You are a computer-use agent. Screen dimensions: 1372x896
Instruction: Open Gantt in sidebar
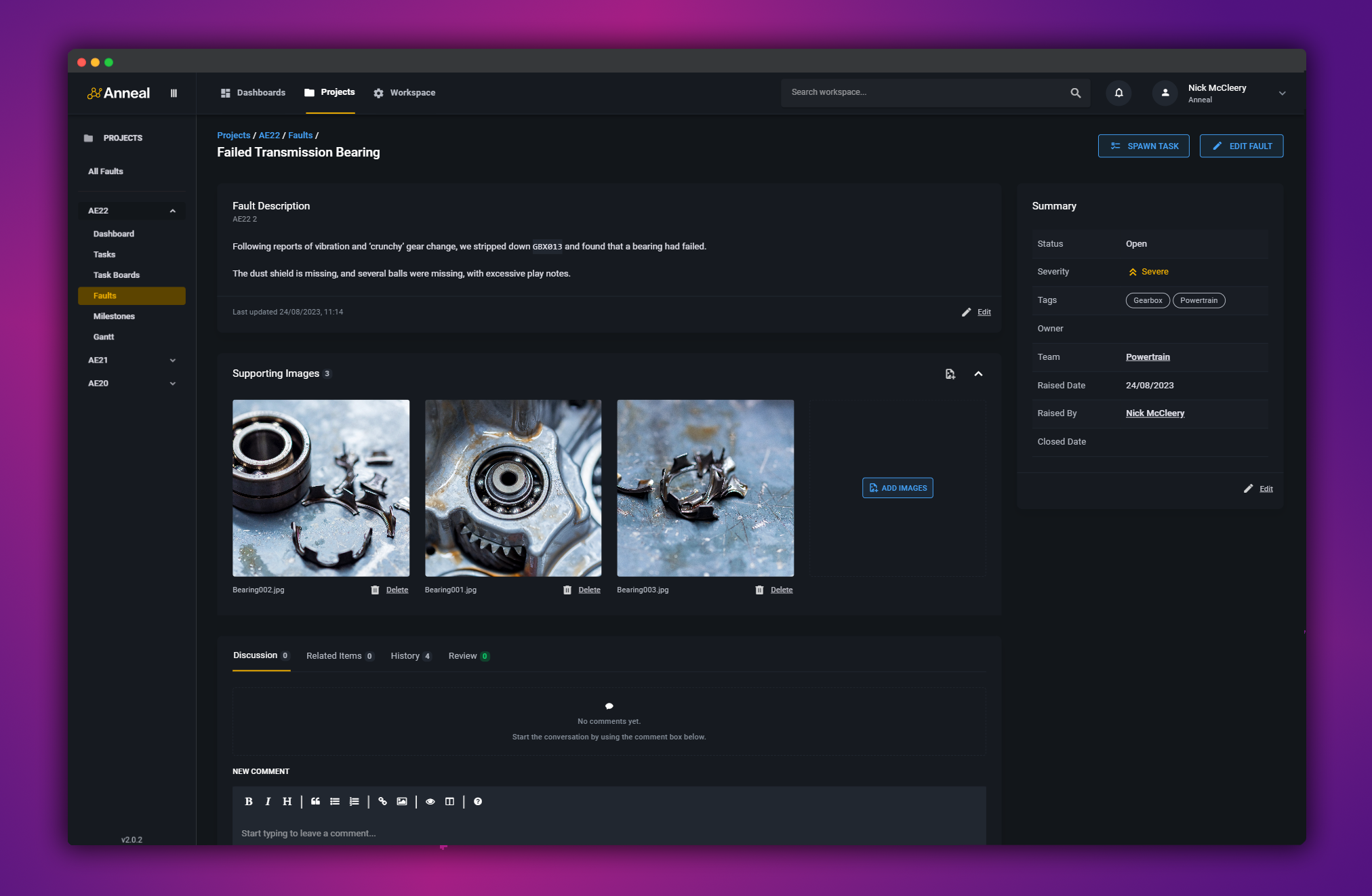coord(104,337)
